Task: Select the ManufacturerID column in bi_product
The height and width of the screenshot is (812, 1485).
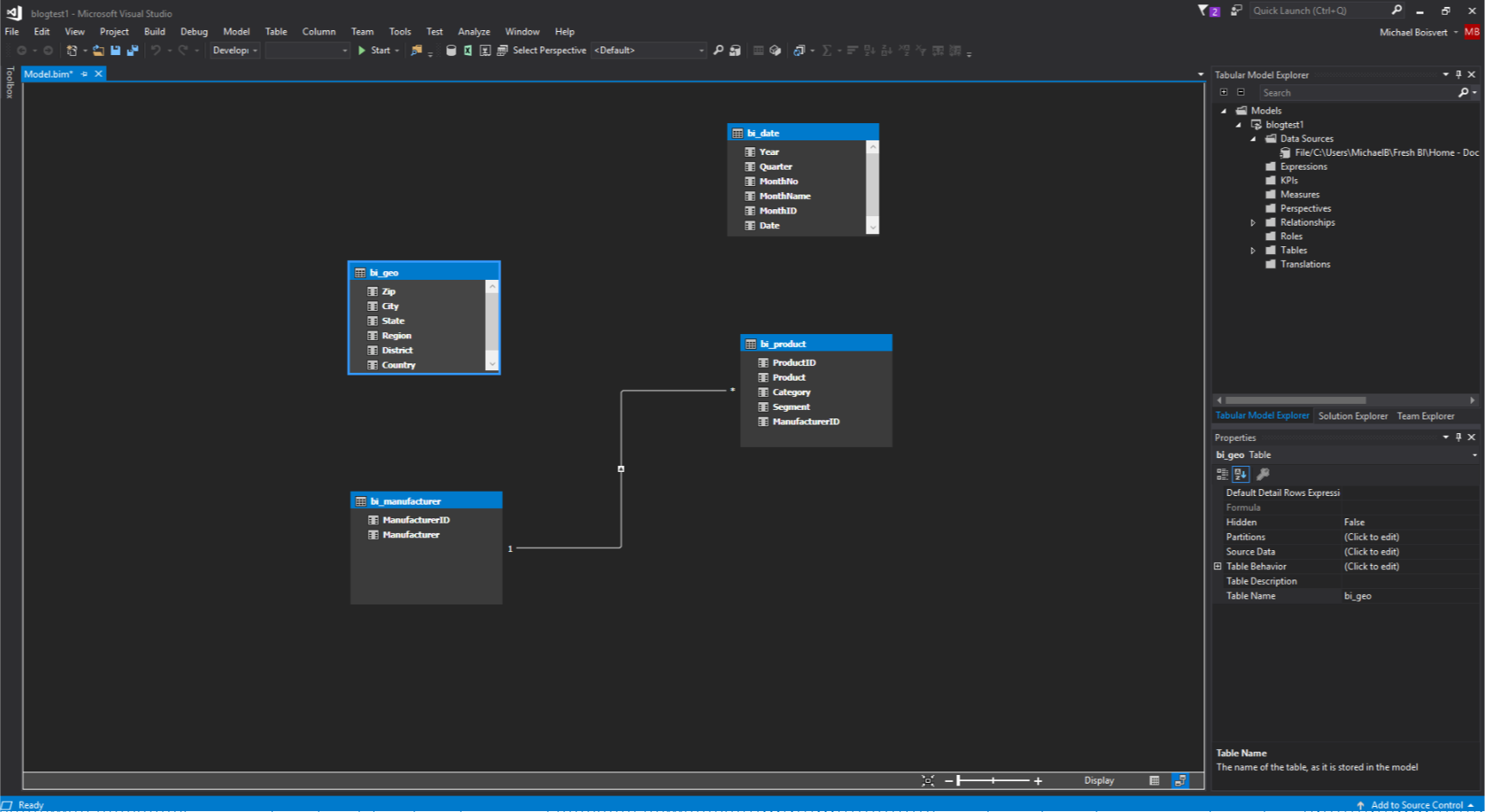Action: pyautogui.click(x=805, y=422)
